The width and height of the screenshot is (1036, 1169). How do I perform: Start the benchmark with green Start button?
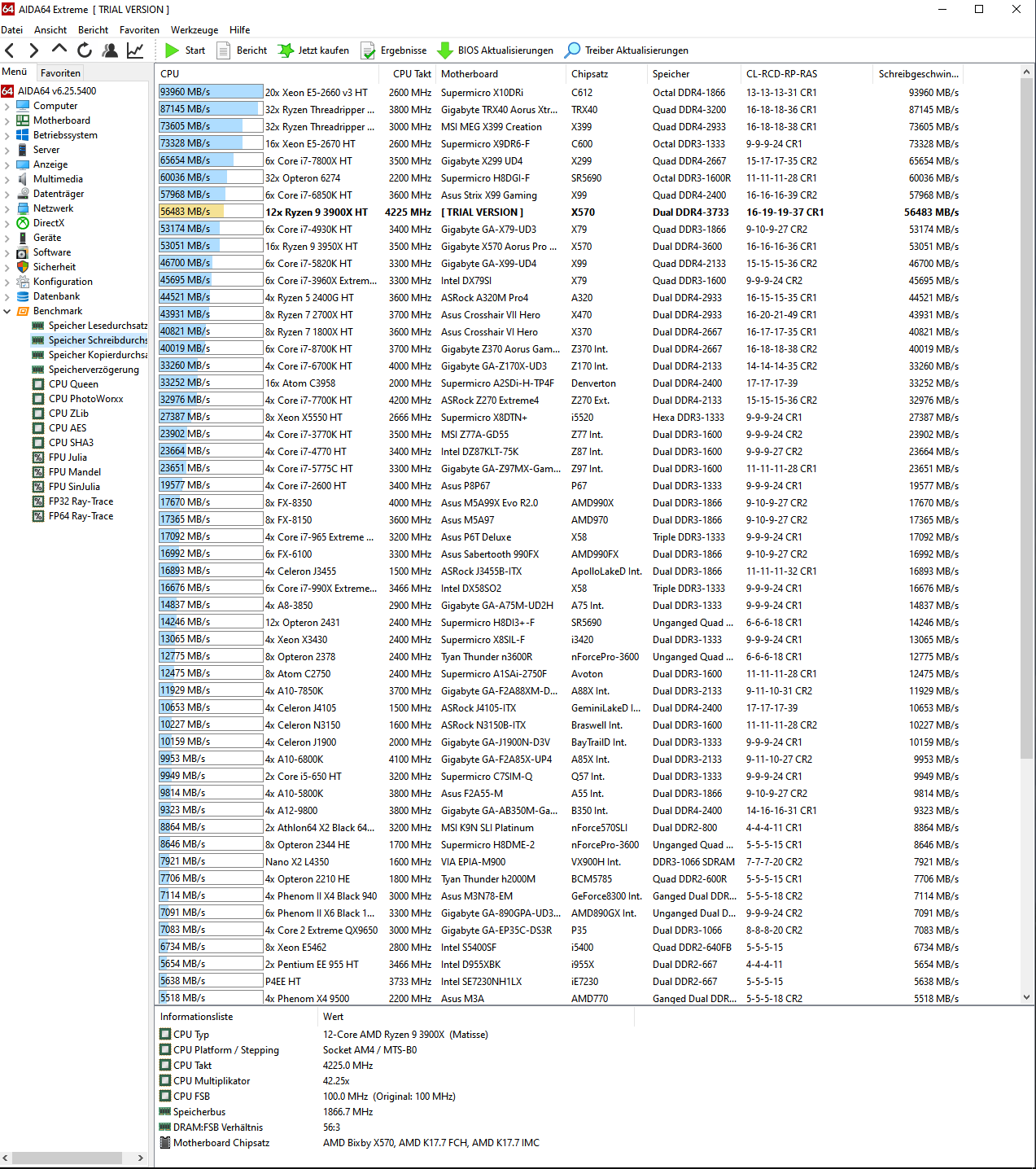(x=186, y=50)
